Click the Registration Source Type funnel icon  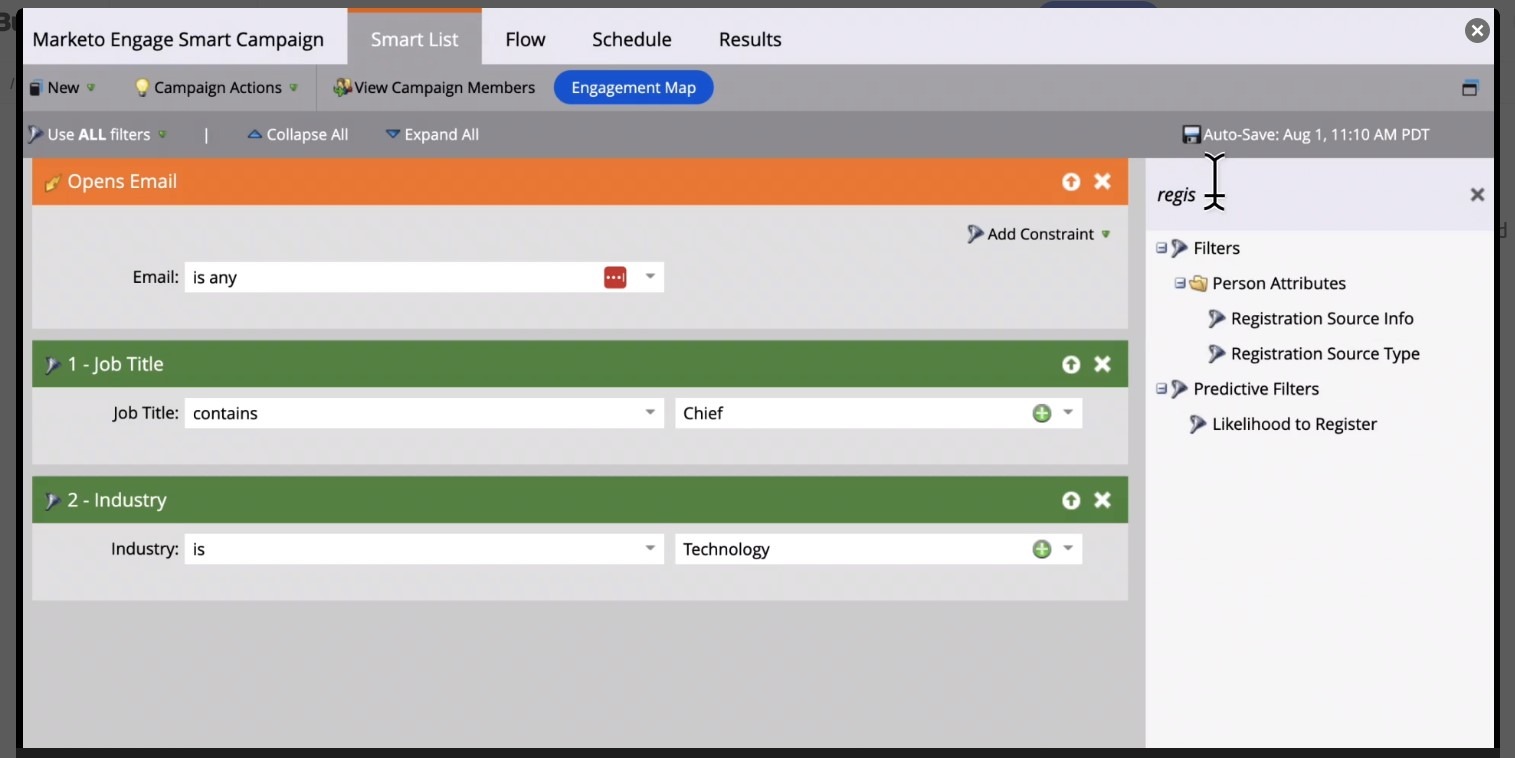(1216, 354)
